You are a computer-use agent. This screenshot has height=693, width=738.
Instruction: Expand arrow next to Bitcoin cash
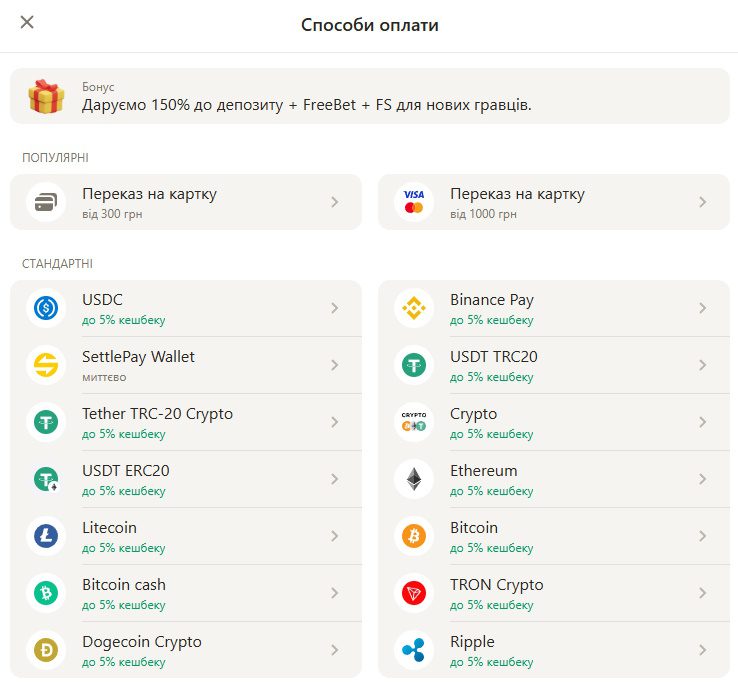pos(335,593)
